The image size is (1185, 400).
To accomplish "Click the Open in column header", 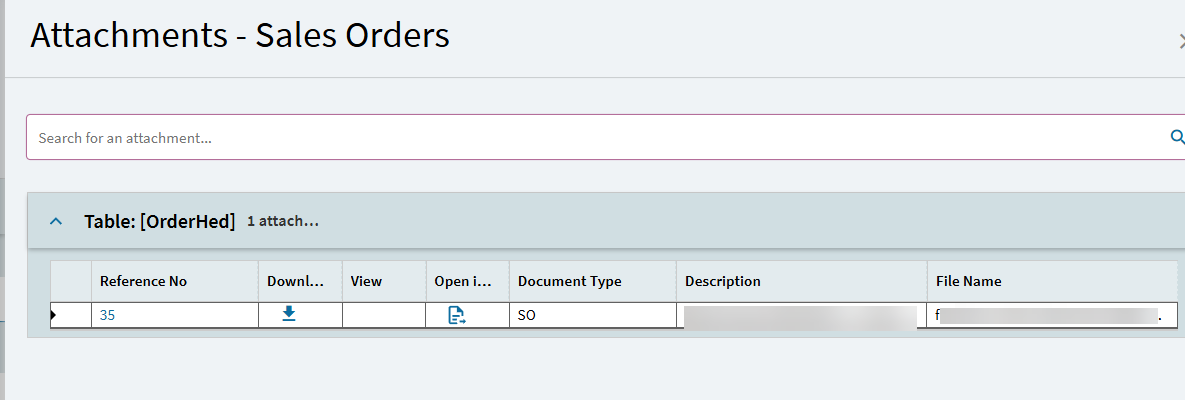I will pyautogui.click(x=463, y=281).
